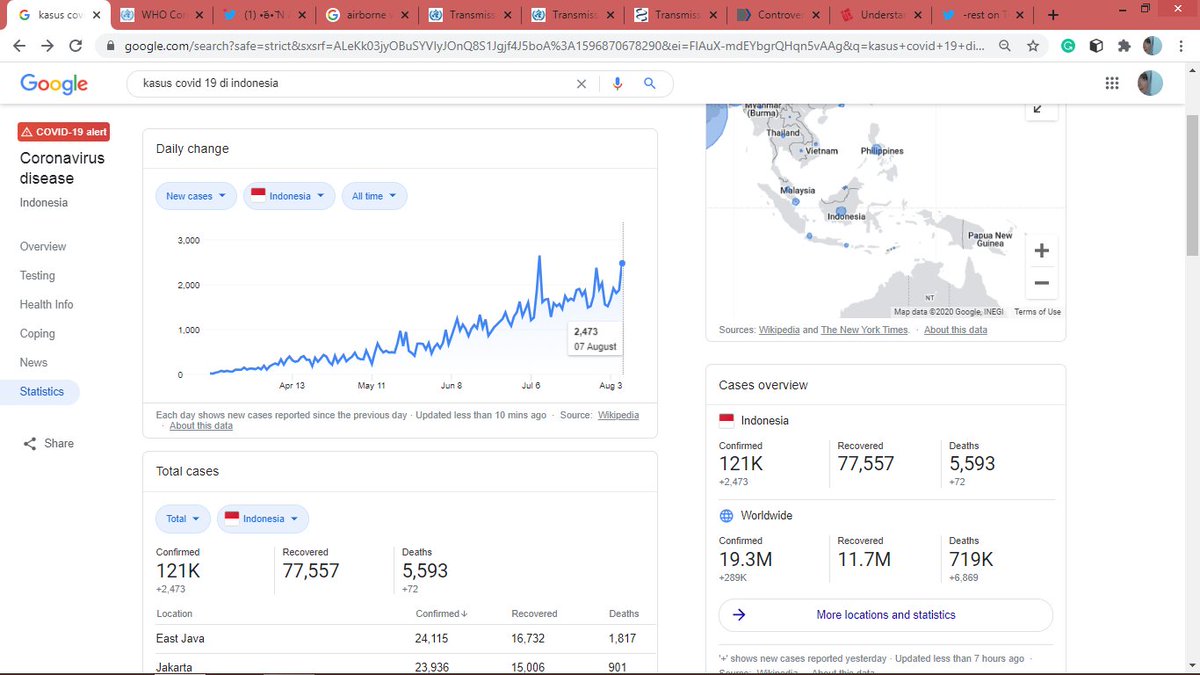Close the Controversy tab
This screenshot has width=1200, height=675.
click(815, 15)
